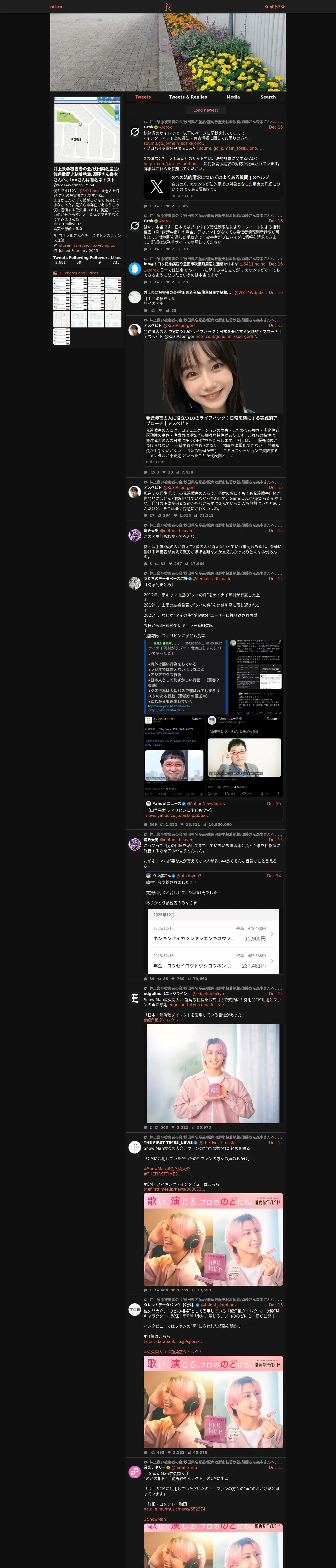This screenshot has height=1568, width=336.
Task: Click the views chart icon showing 38
Action: pyautogui.click(x=180, y=249)
